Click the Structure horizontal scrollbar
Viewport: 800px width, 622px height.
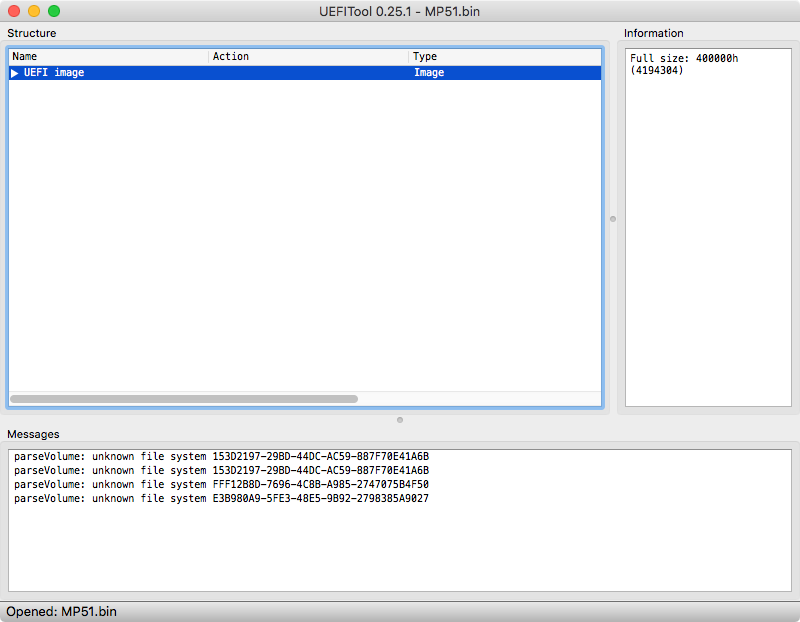184,399
